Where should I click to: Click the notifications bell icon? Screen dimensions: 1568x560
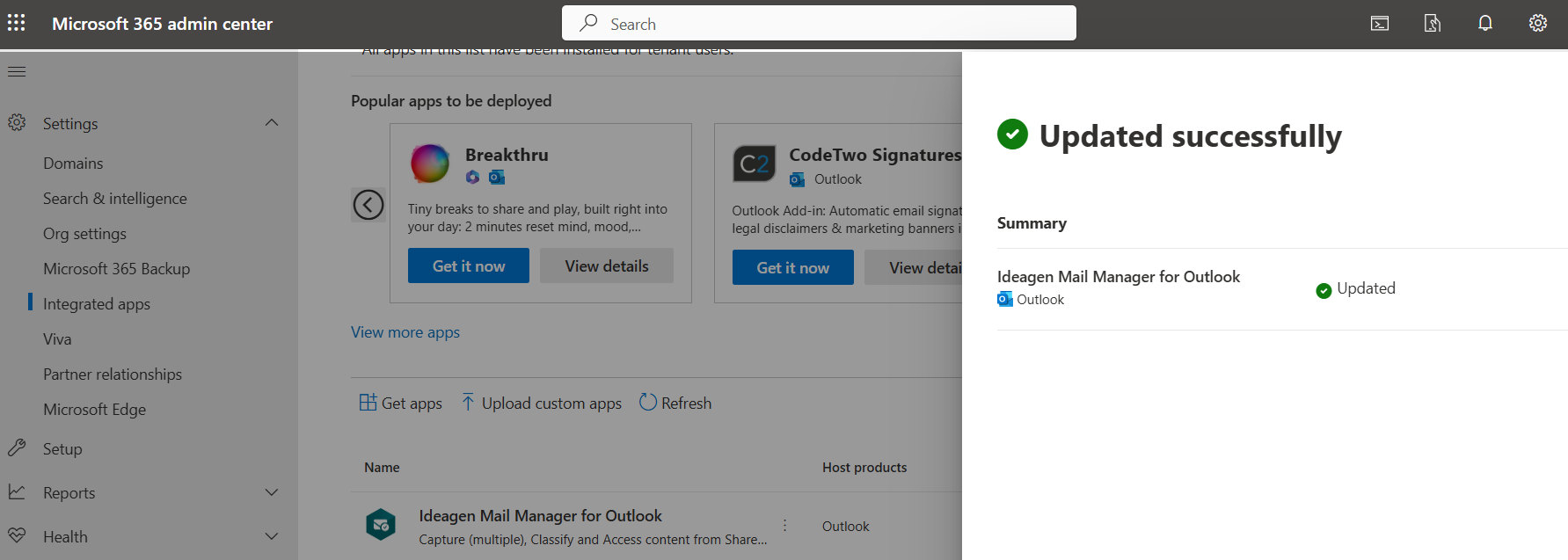coord(1485,24)
